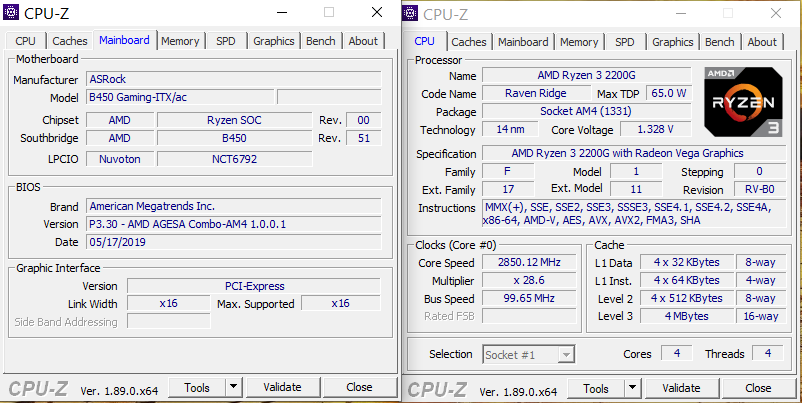Click Socket AM4 (1331) package field
Screen dimensions: 802x403
coord(586,111)
